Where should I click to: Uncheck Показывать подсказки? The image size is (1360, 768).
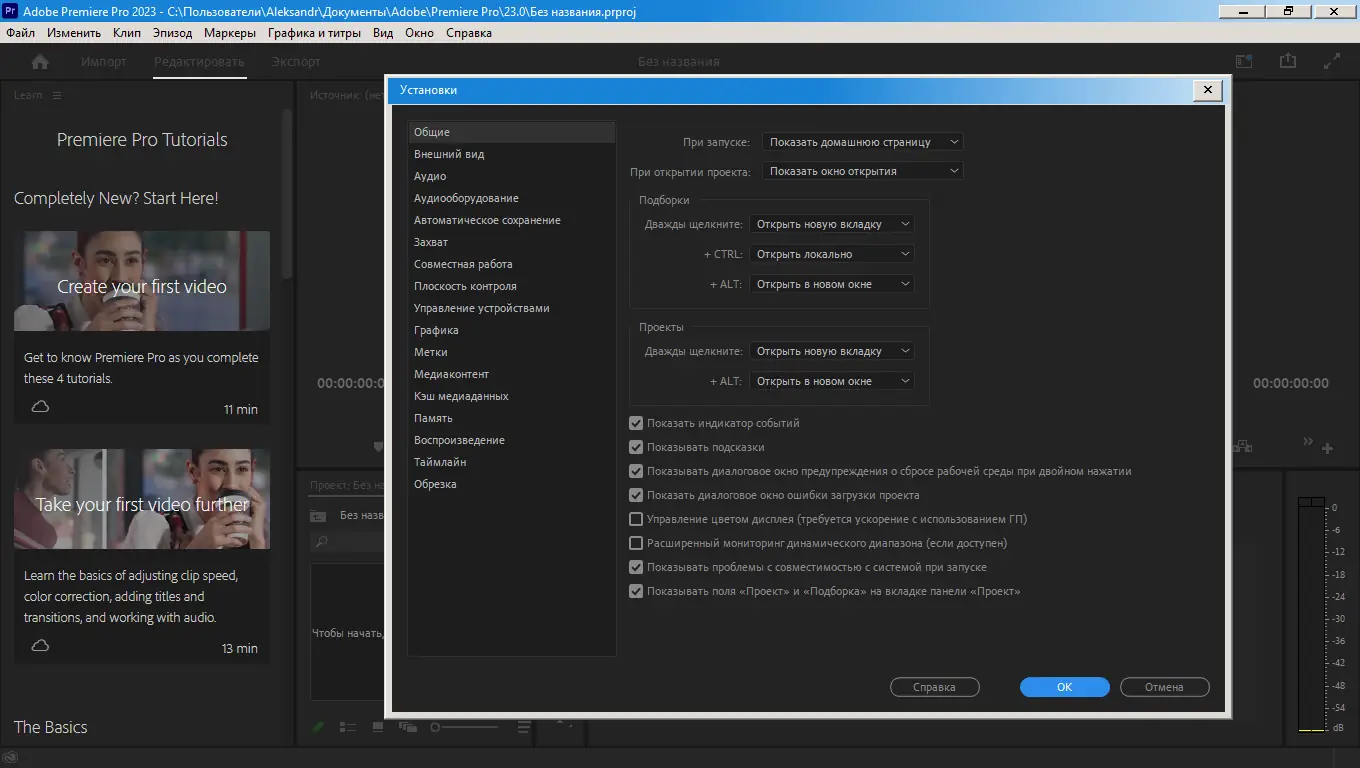click(x=636, y=447)
